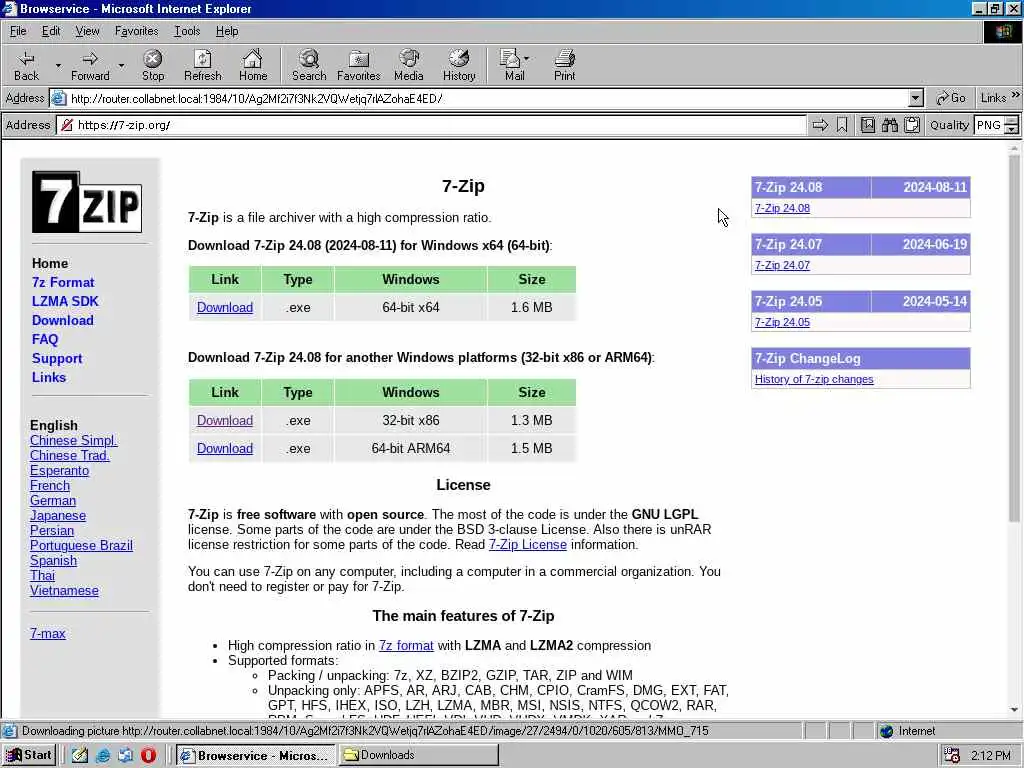Click the '64-bit ARM64' table cell
This screenshot has width=1024, height=768.
411,448
